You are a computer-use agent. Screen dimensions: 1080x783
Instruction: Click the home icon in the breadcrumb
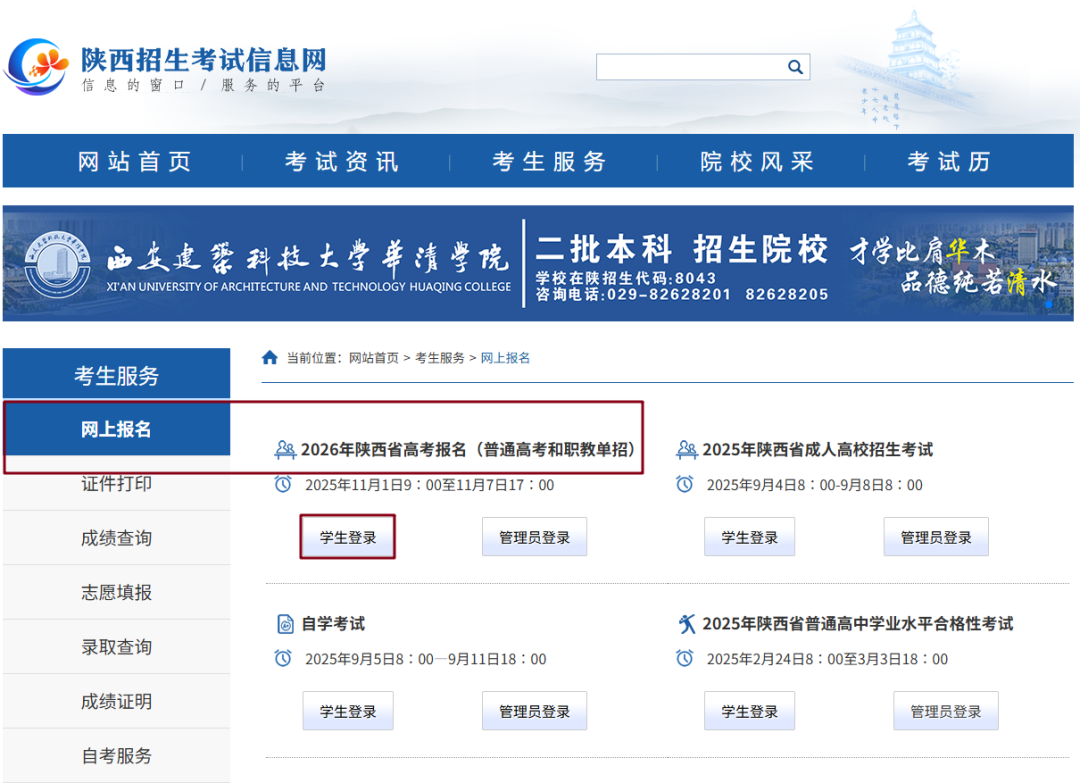269,357
